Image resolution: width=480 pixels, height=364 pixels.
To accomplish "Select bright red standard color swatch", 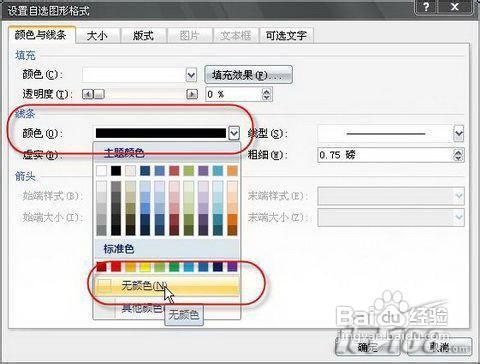I will tap(116, 267).
